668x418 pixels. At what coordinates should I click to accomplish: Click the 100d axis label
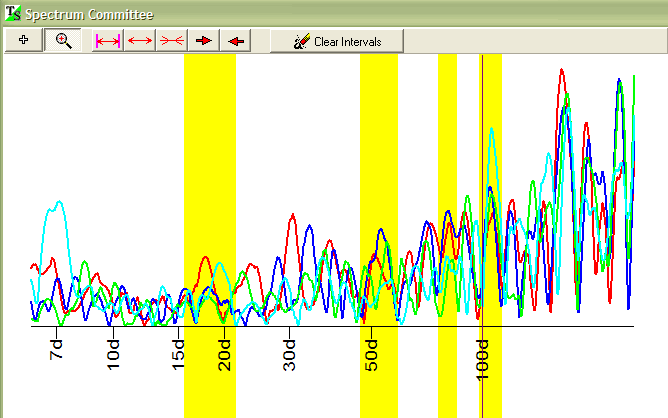point(482,360)
